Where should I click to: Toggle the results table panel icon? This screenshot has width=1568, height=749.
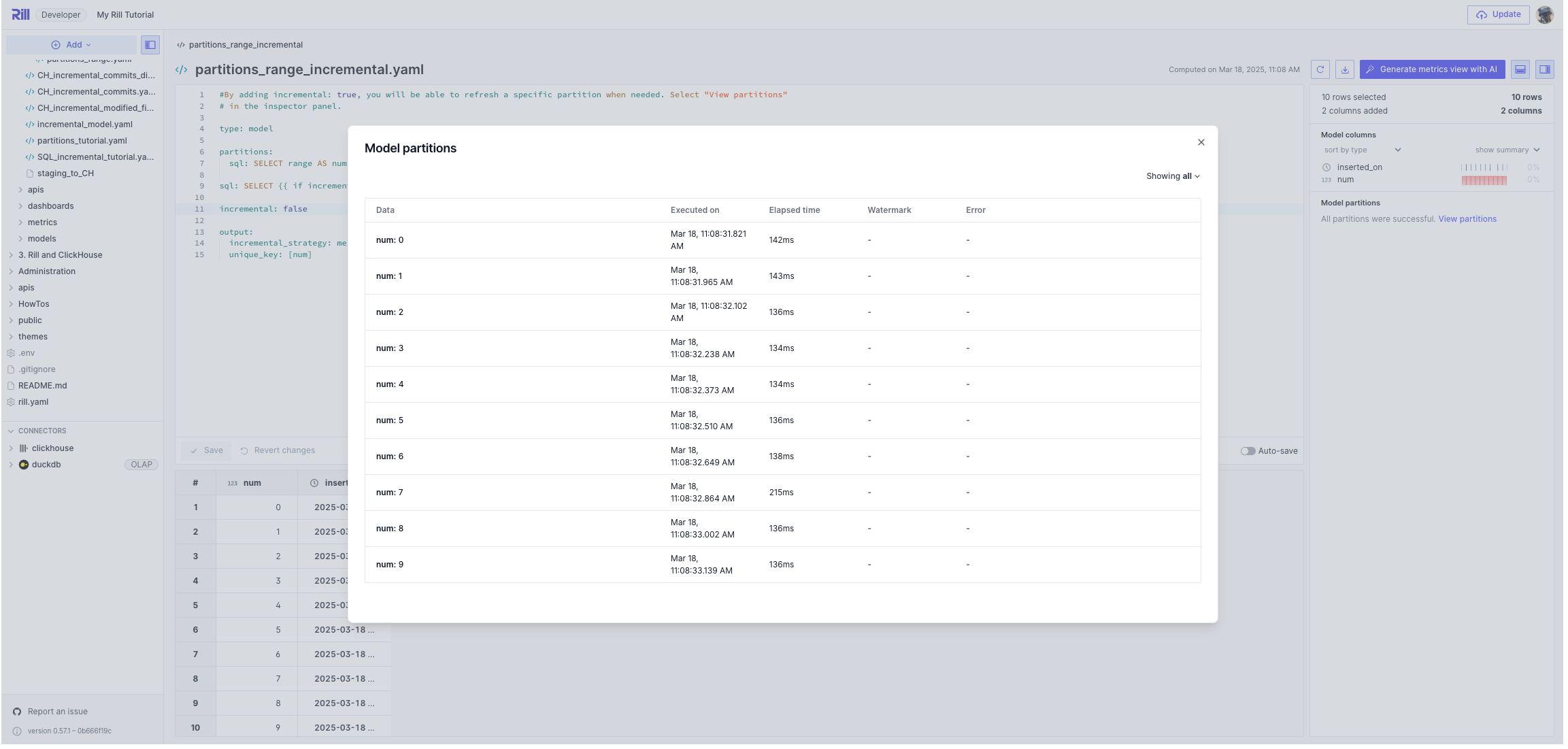click(1520, 69)
